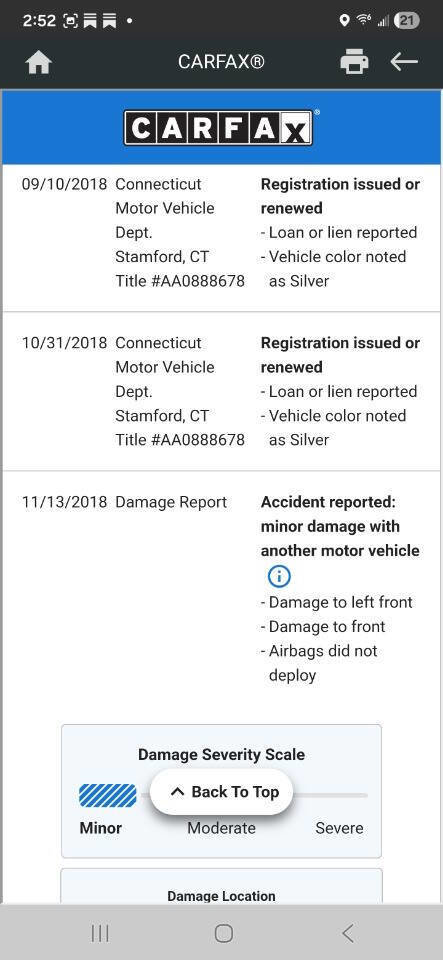The width and height of the screenshot is (443, 960).
Task: Tap the Severe severity label
Action: (x=339, y=828)
